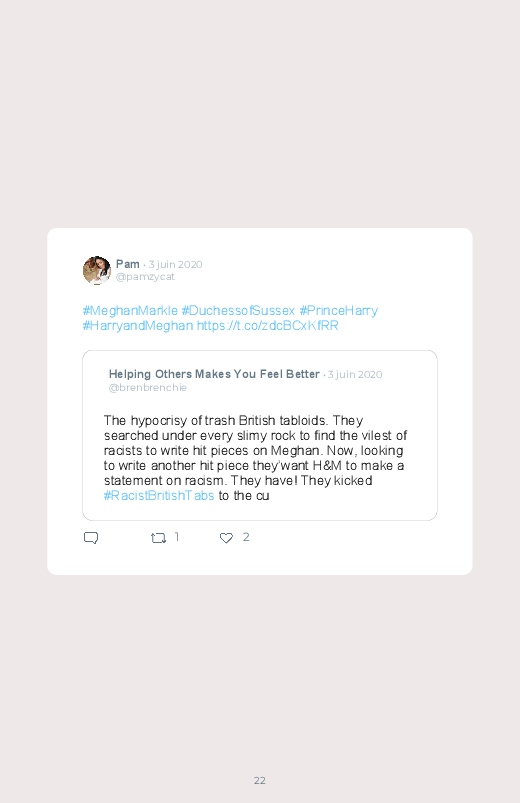Open Pam's profile picture
The width and height of the screenshot is (520, 803).
97,270
